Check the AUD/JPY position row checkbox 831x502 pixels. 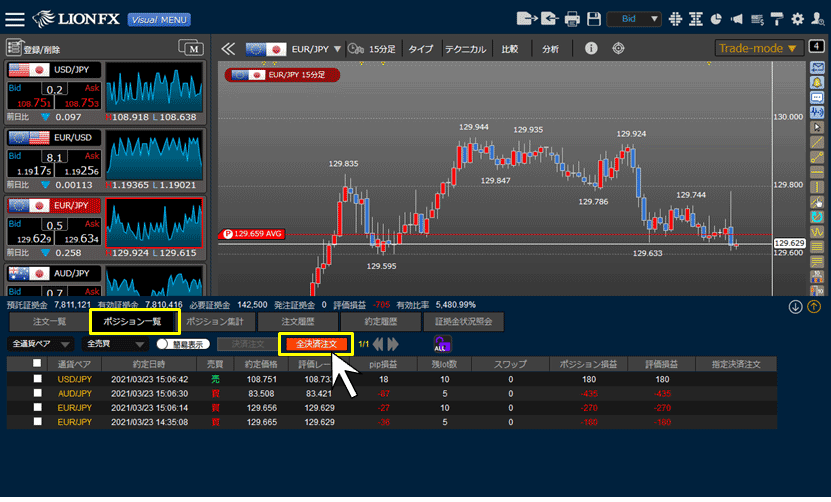37,393
